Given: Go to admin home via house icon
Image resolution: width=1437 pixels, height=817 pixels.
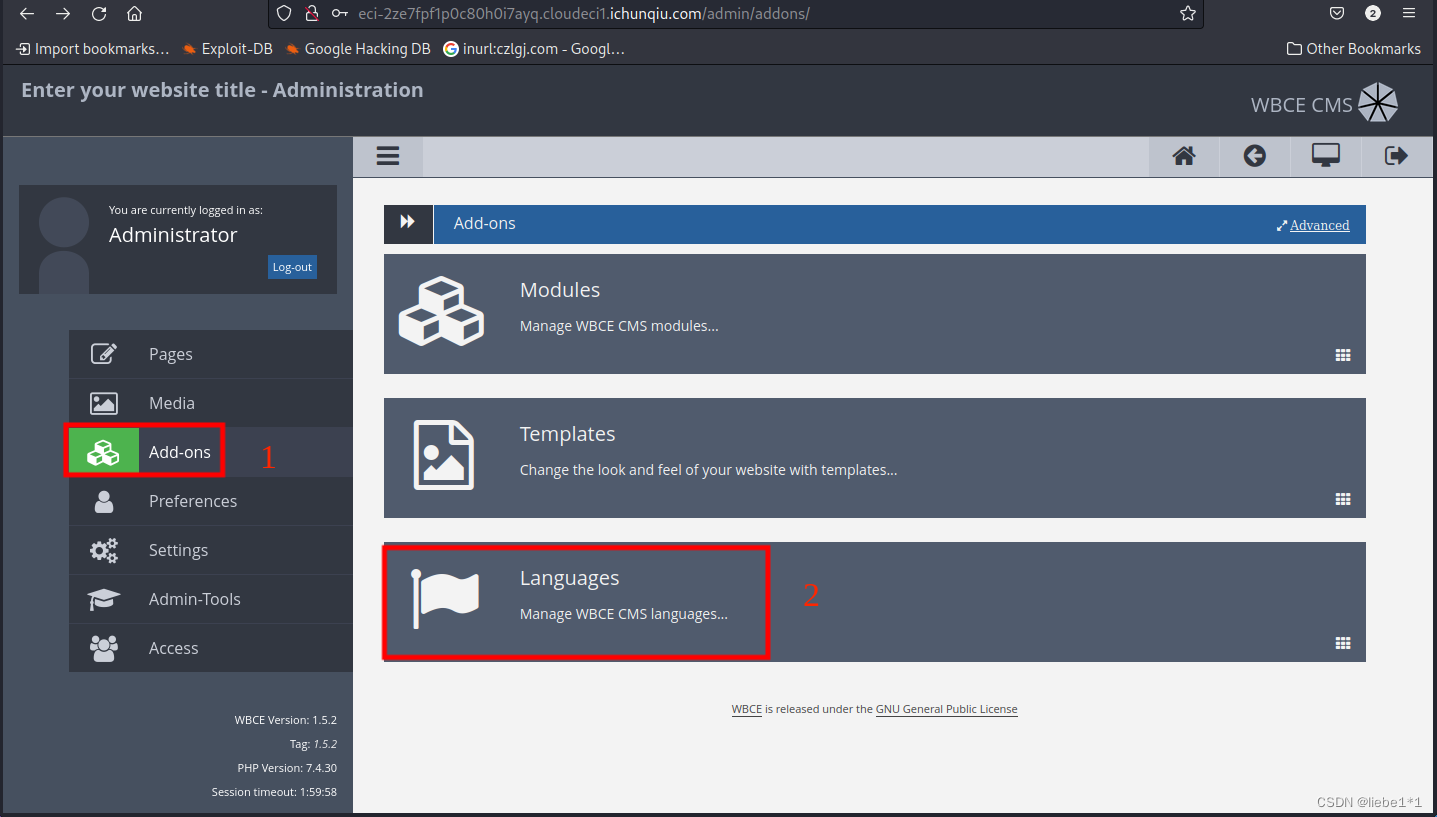Looking at the screenshot, I should pyautogui.click(x=1184, y=156).
